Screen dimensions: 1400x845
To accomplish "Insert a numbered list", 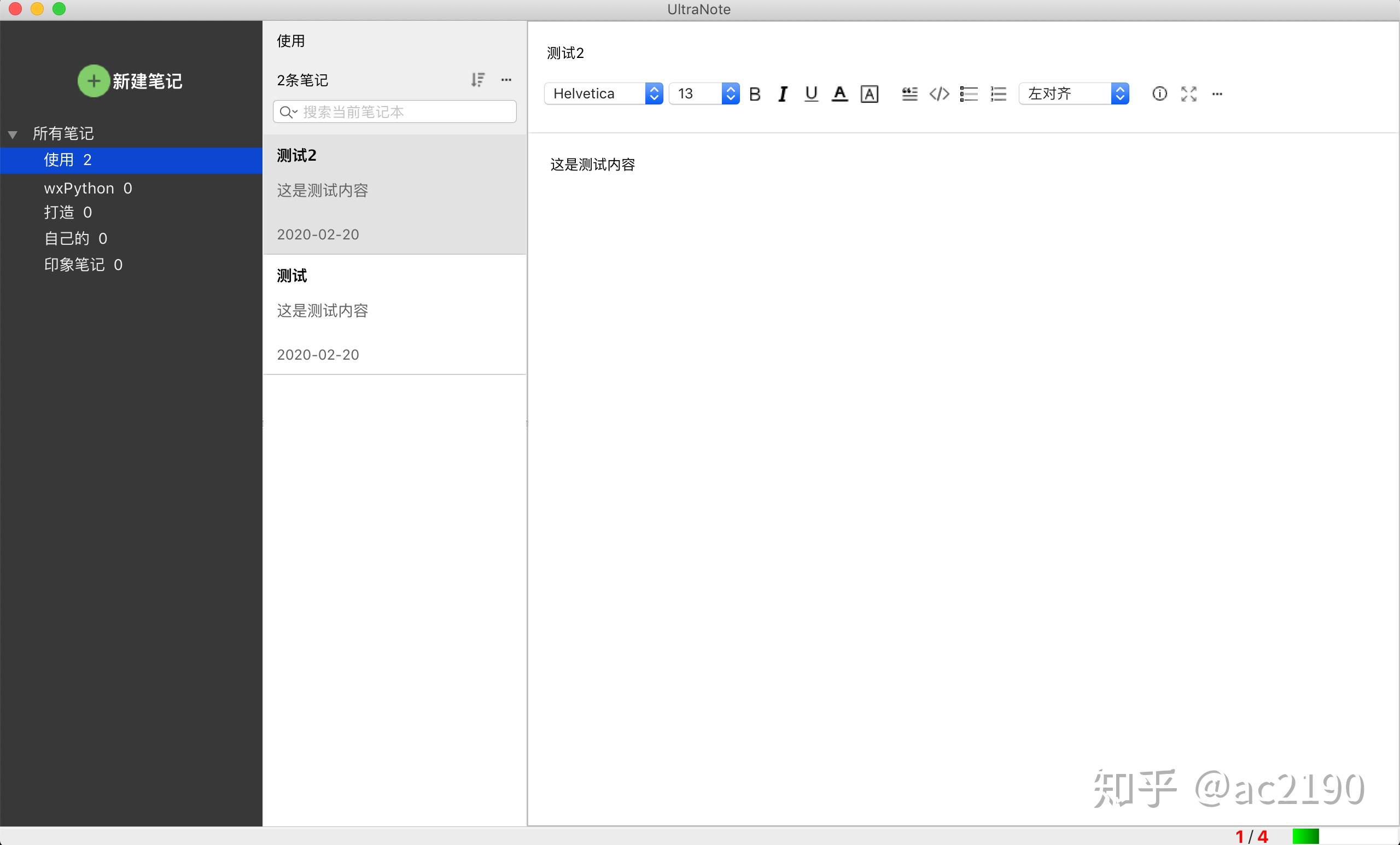I will (998, 93).
